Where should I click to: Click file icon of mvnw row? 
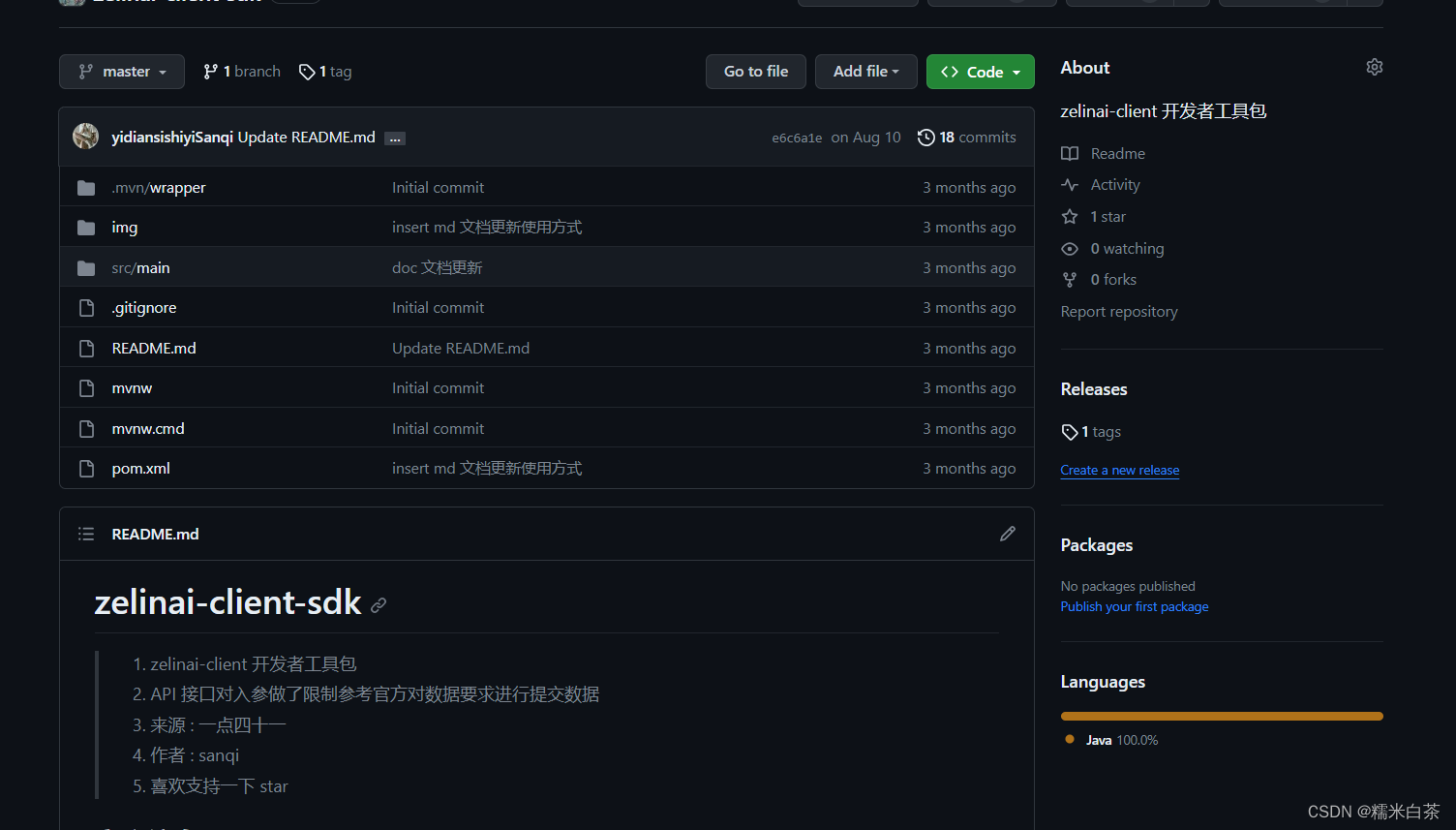click(86, 388)
